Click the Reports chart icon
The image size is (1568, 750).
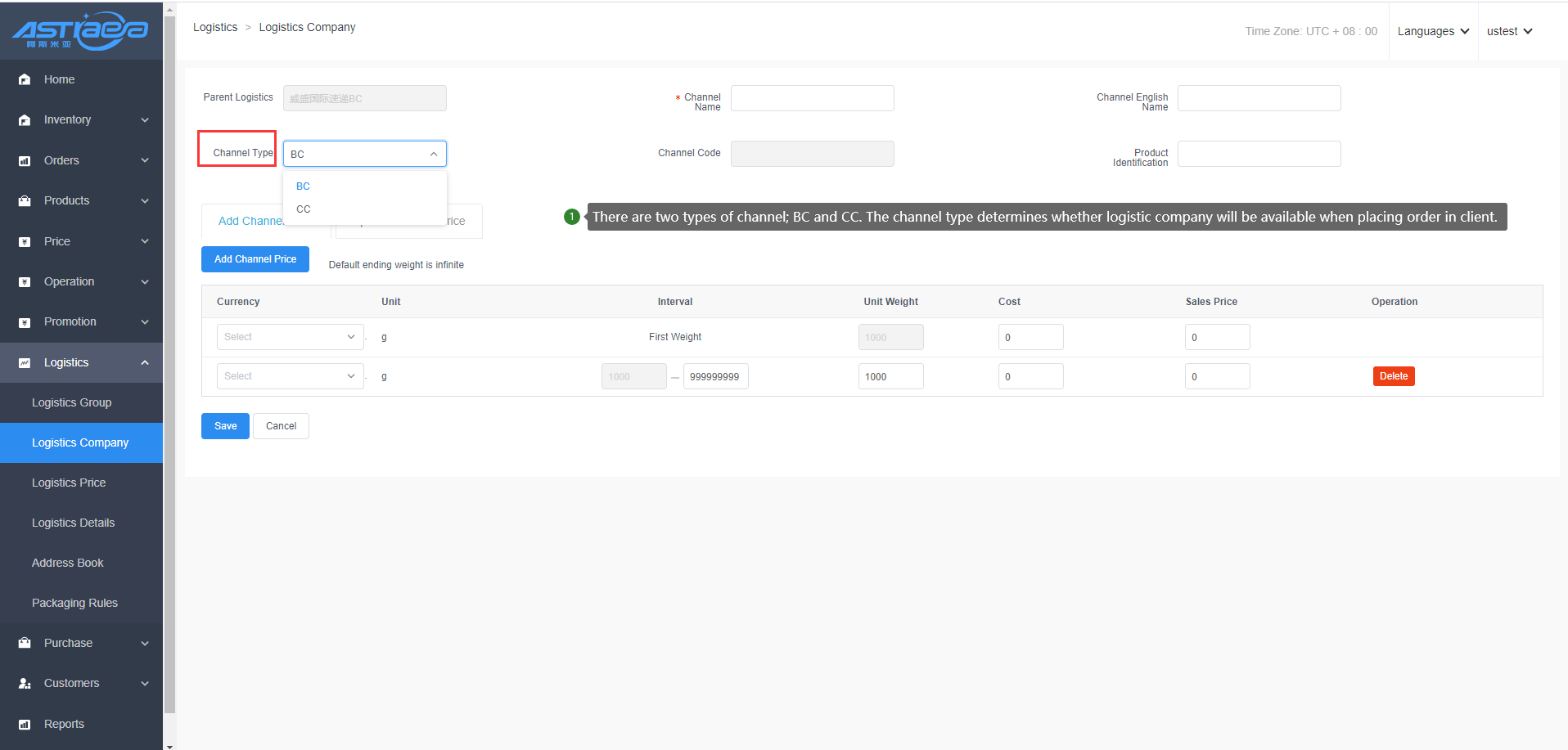(x=25, y=725)
